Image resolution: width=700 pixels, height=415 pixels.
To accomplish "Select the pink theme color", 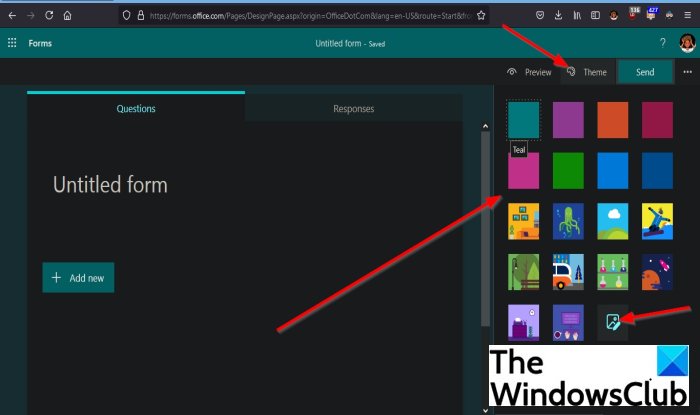I will [523, 170].
